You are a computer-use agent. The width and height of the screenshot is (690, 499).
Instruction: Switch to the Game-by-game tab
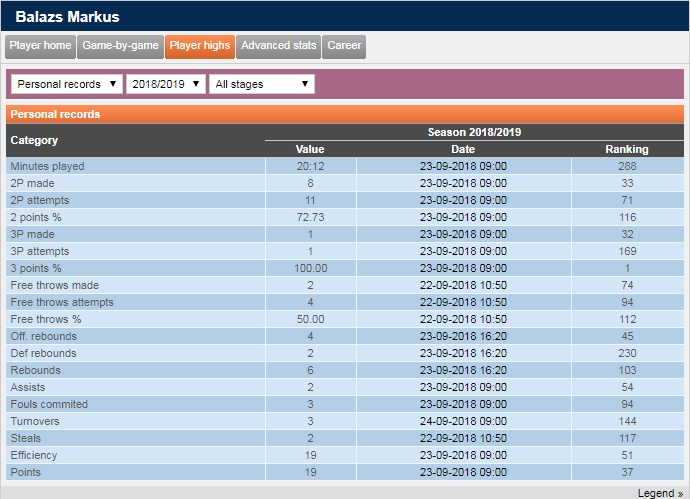(119, 46)
